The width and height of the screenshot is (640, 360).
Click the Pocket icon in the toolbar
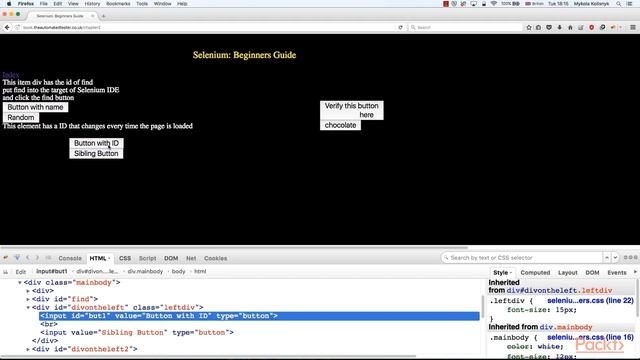(x=549, y=27)
